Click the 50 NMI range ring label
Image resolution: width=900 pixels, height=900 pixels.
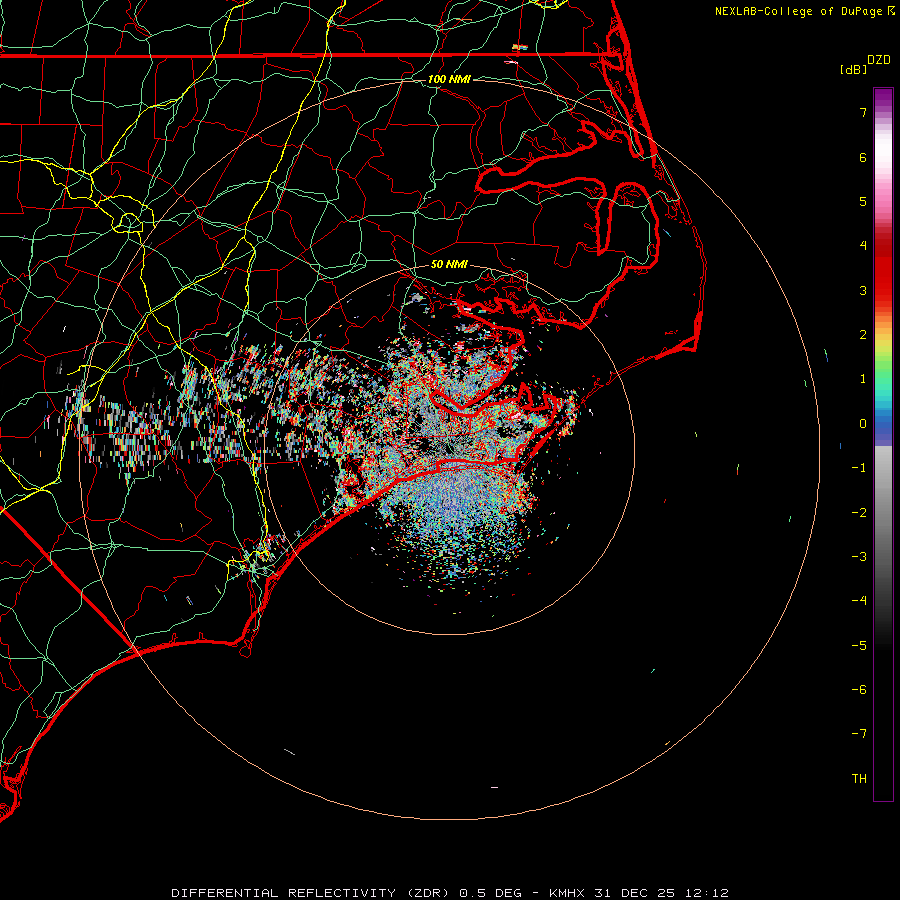449,264
